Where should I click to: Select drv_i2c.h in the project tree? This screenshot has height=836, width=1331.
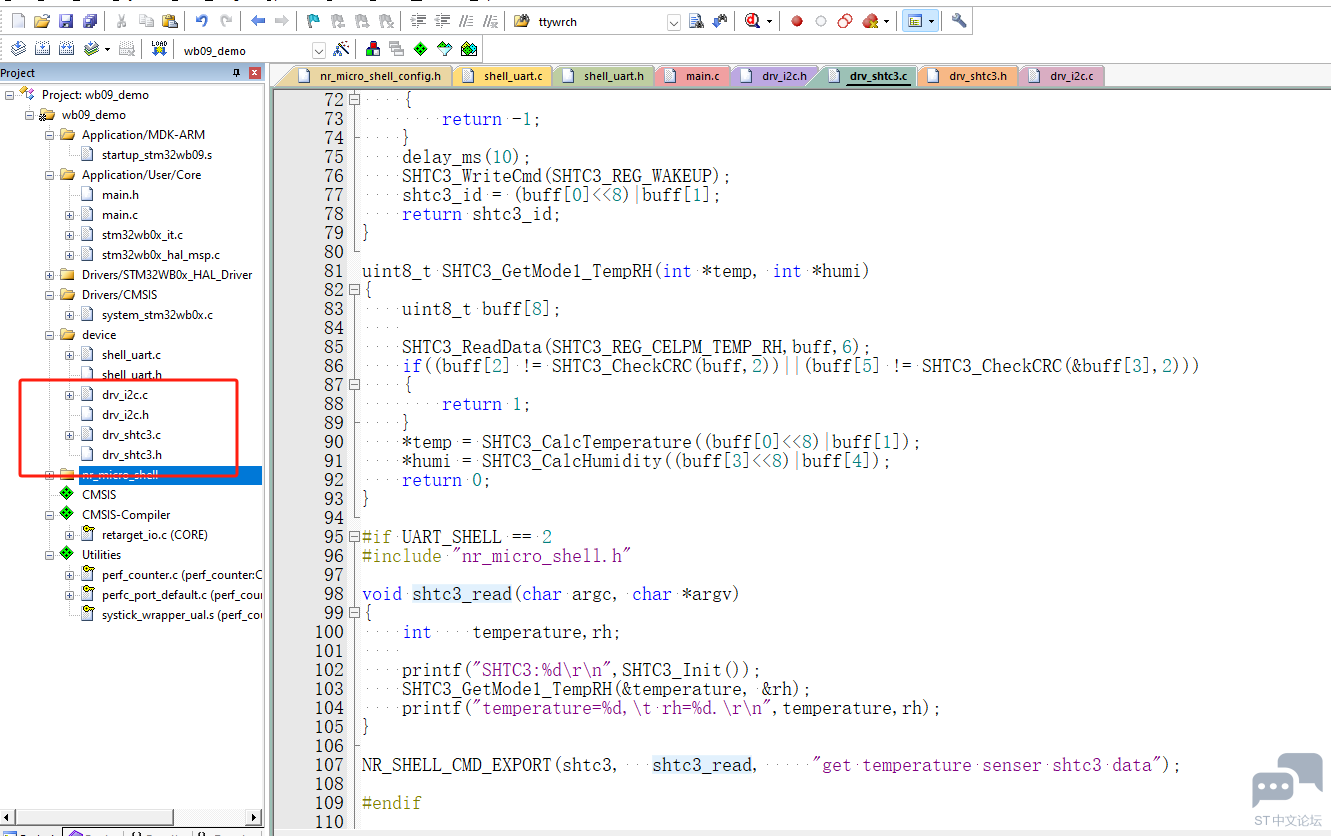click(x=125, y=415)
